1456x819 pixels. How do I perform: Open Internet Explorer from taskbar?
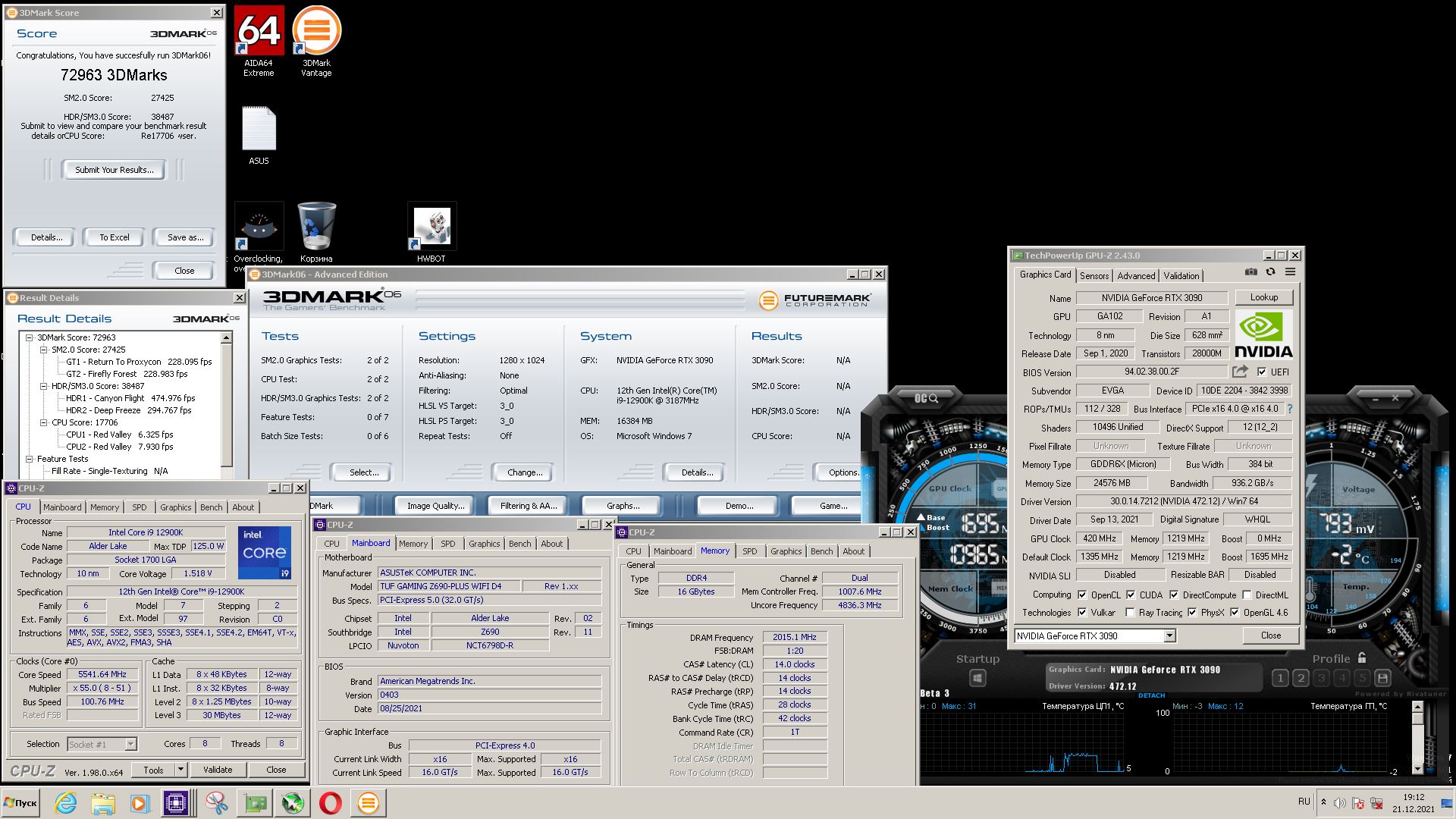[x=66, y=803]
